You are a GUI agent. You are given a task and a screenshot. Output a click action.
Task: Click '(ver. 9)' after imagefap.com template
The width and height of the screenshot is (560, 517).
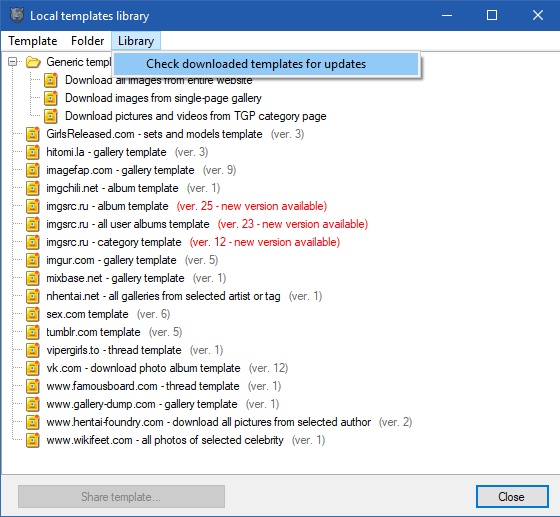(219, 170)
